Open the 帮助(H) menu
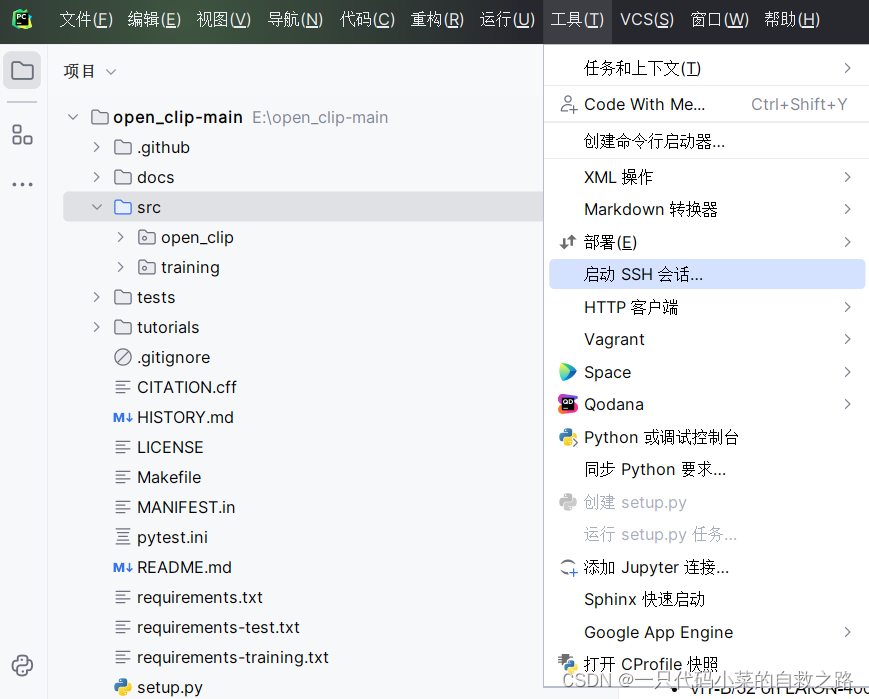 click(x=791, y=20)
